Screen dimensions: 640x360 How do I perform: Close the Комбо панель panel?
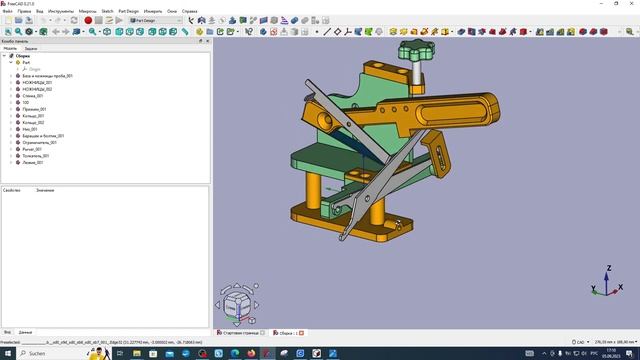tap(208, 41)
